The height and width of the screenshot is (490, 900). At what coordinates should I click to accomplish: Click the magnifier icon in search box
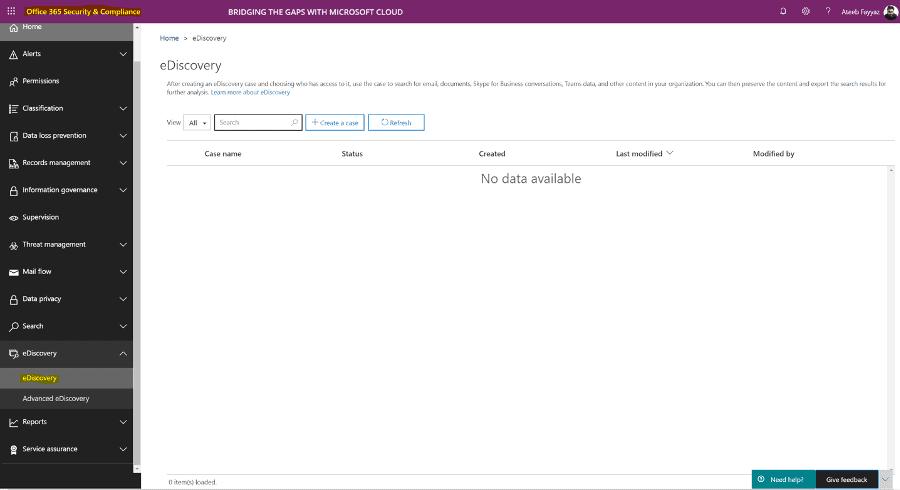coord(294,122)
